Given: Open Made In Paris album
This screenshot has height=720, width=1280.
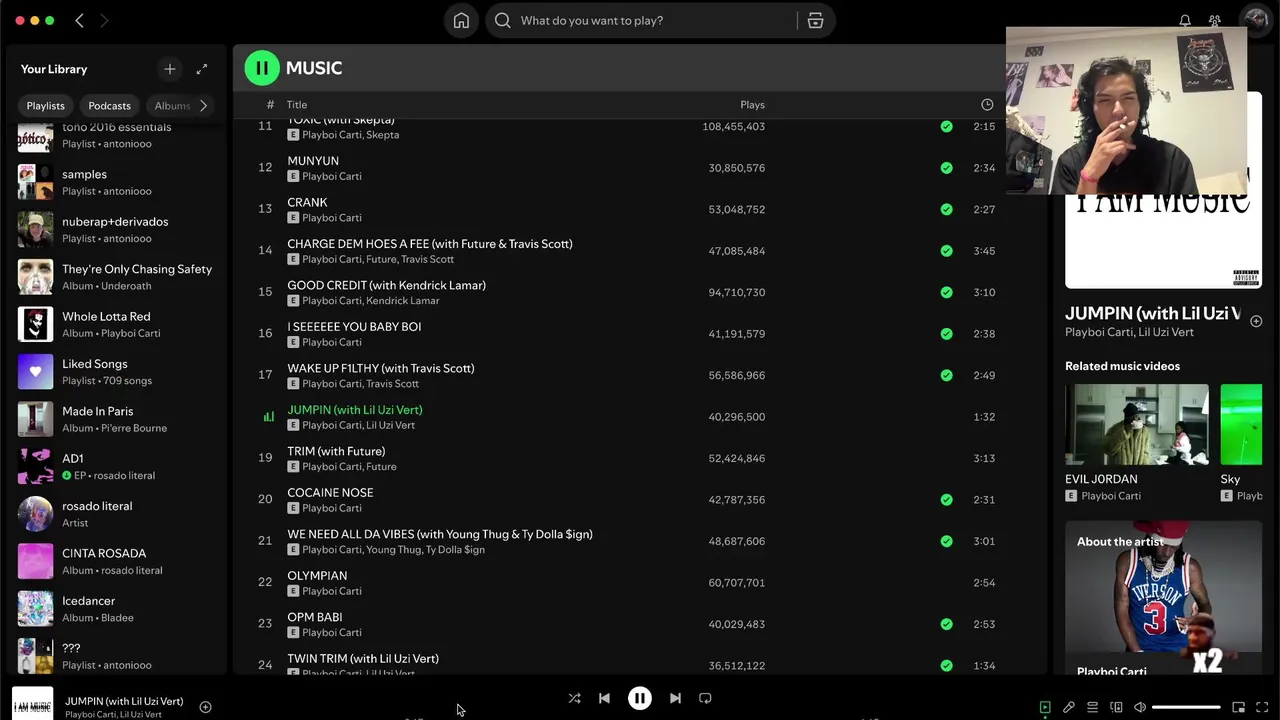Looking at the screenshot, I should pos(118,419).
